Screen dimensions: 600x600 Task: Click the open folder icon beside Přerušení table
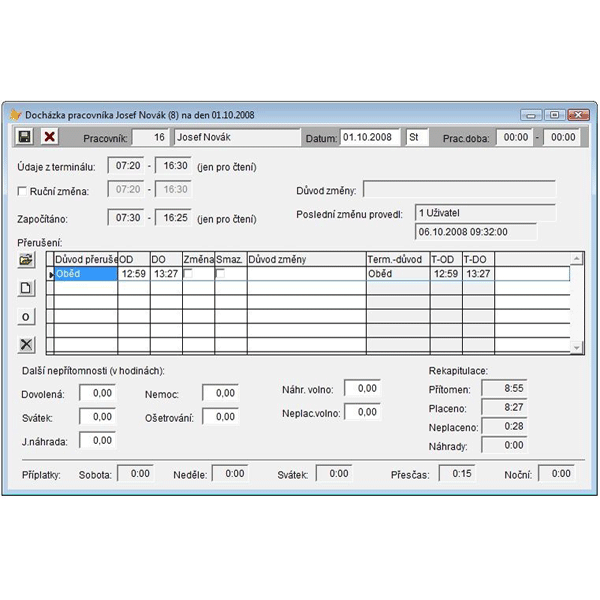pyautogui.click(x=26, y=260)
